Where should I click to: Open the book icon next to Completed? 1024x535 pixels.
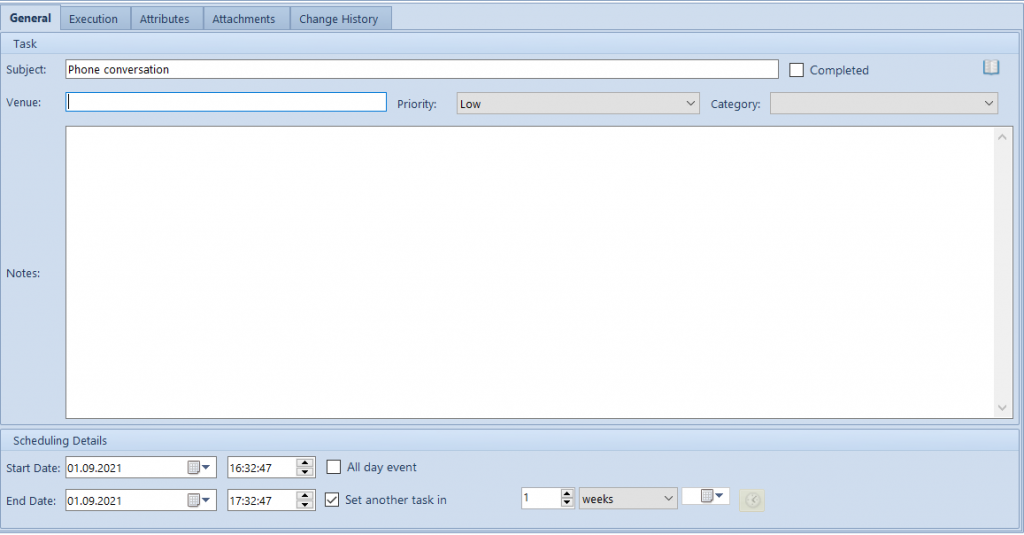coord(991,67)
